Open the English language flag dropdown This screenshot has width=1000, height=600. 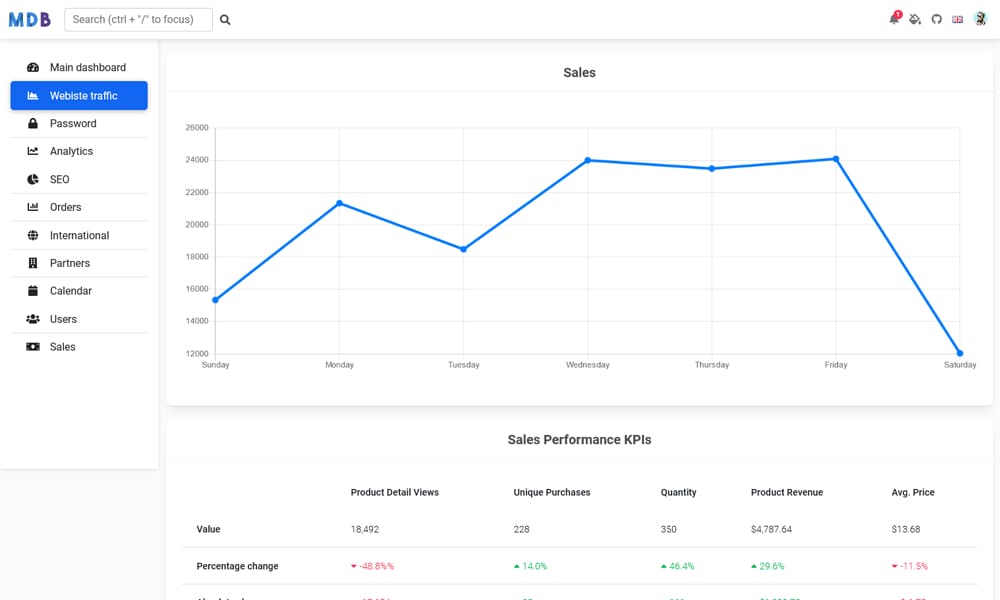point(958,18)
